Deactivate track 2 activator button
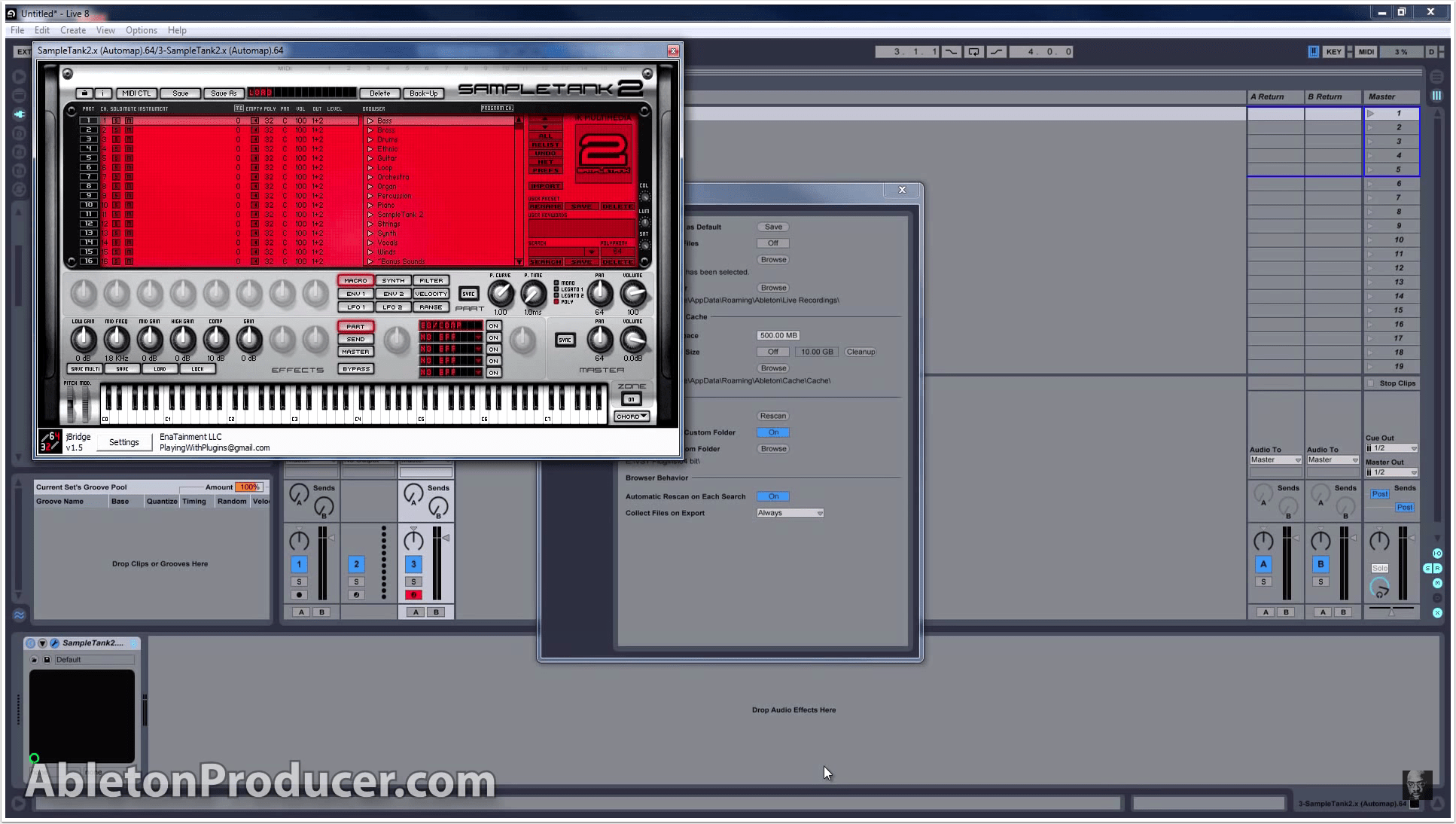 click(x=356, y=564)
